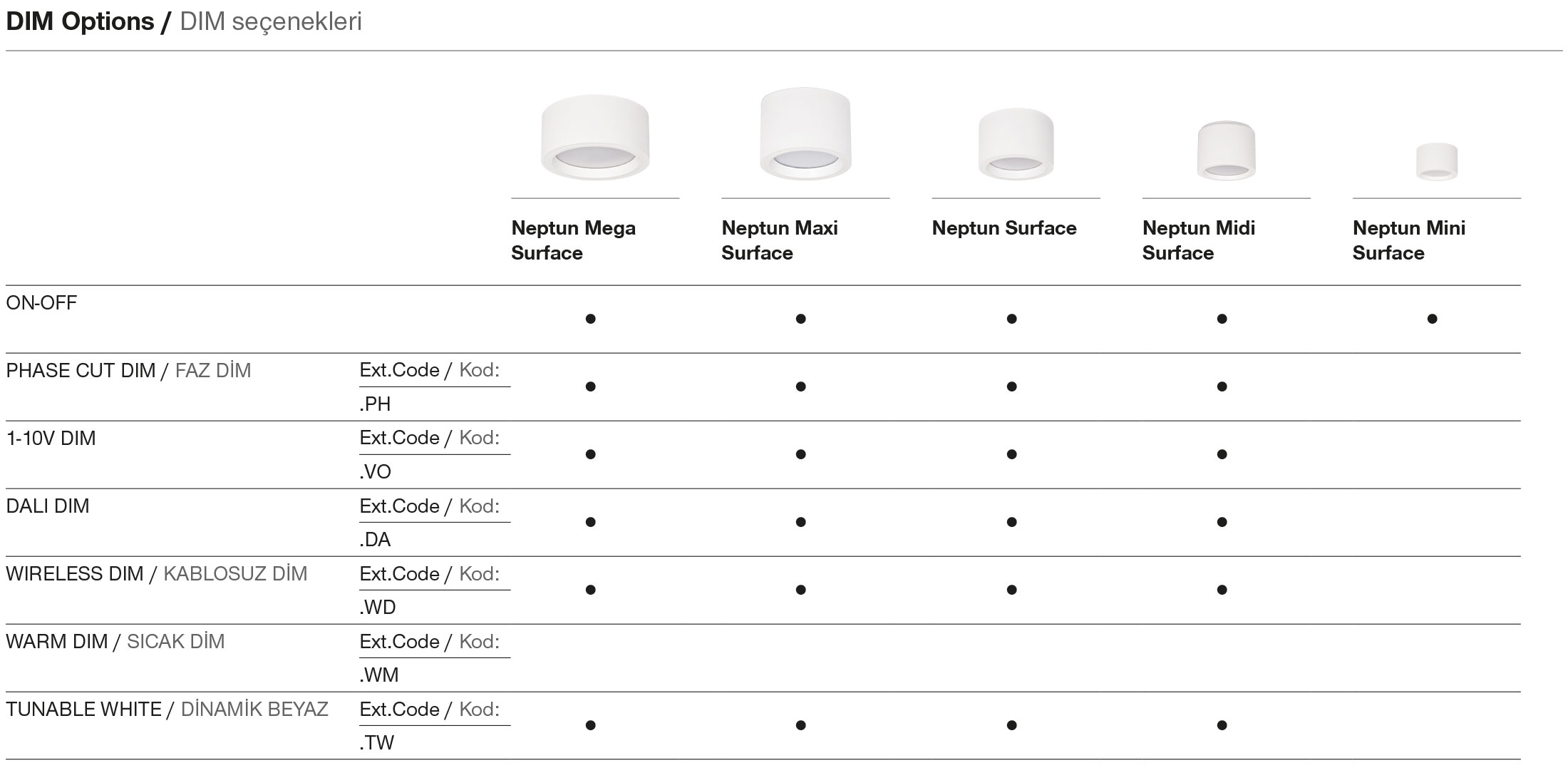The image size is (1568, 768).
Task: Click Tunable White dot under Neptun Midi
Action: [x=1222, y=725]
